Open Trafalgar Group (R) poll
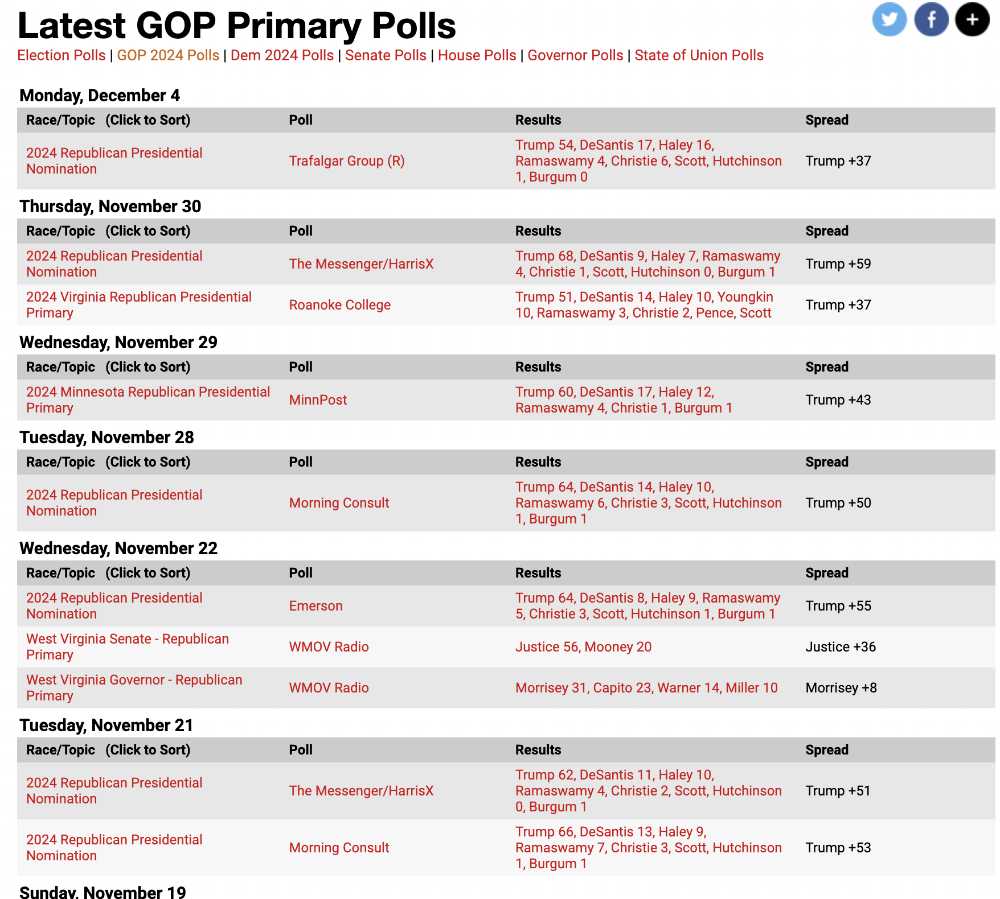The width and height of the screenshot is (1000, 899). (346, 161)
